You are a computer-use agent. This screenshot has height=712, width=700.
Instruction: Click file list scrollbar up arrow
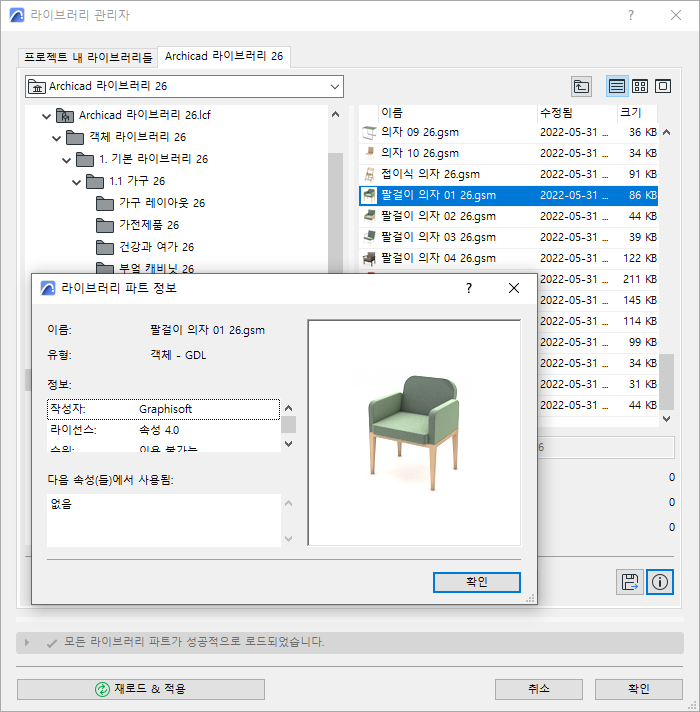point(666,133)
